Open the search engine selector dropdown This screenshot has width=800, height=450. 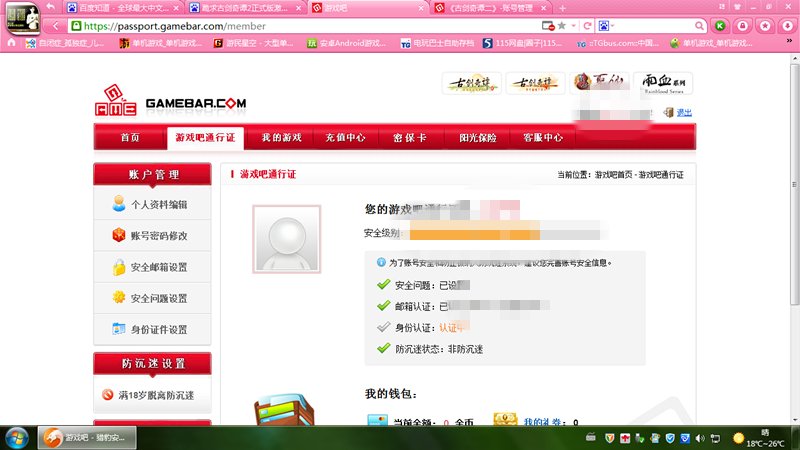point(606,26)
